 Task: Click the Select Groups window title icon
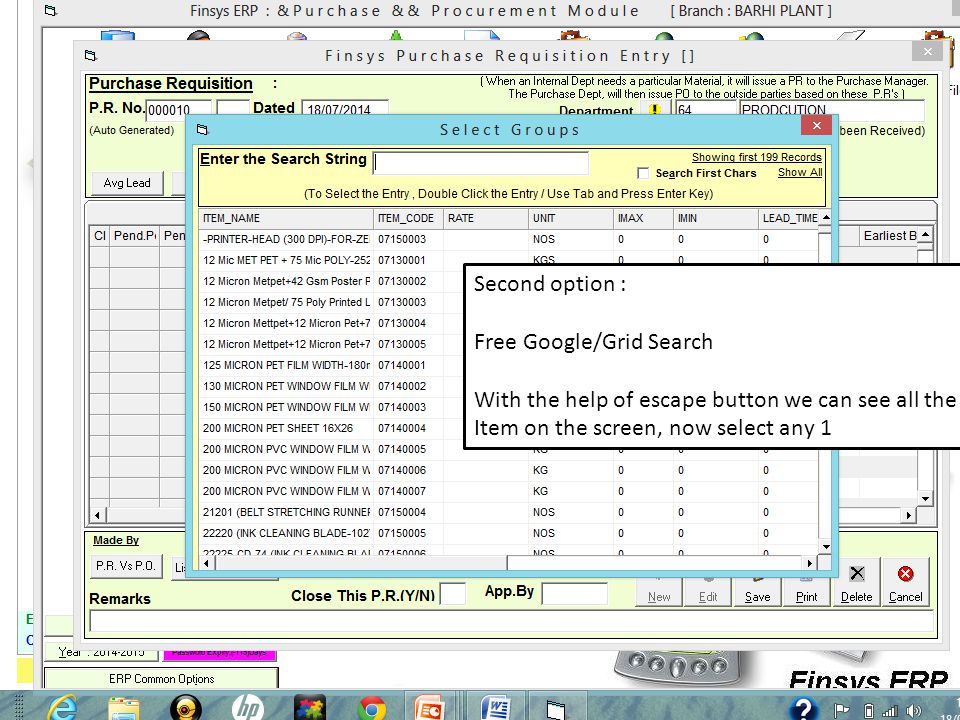pyautogui.click(x=203, y=130)
